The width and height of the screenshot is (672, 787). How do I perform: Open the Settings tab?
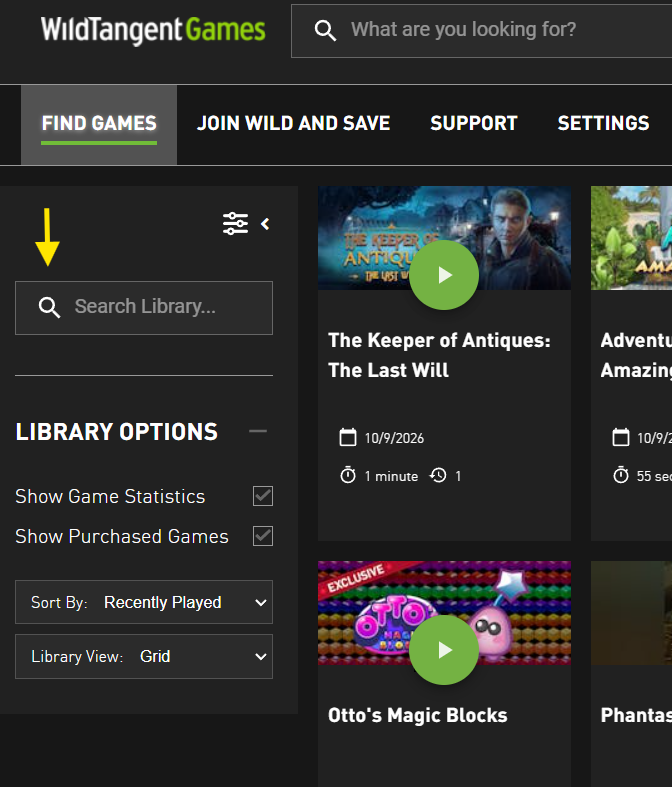pyautogui.click(x=603, y=123)
